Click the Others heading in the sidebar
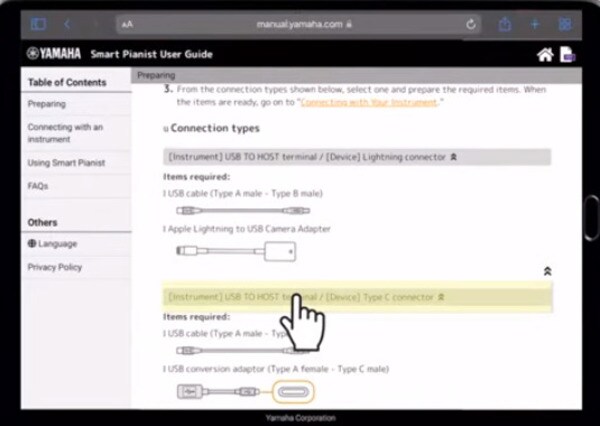This screenshot has height=426, width=600. click(x=42, y=222)
